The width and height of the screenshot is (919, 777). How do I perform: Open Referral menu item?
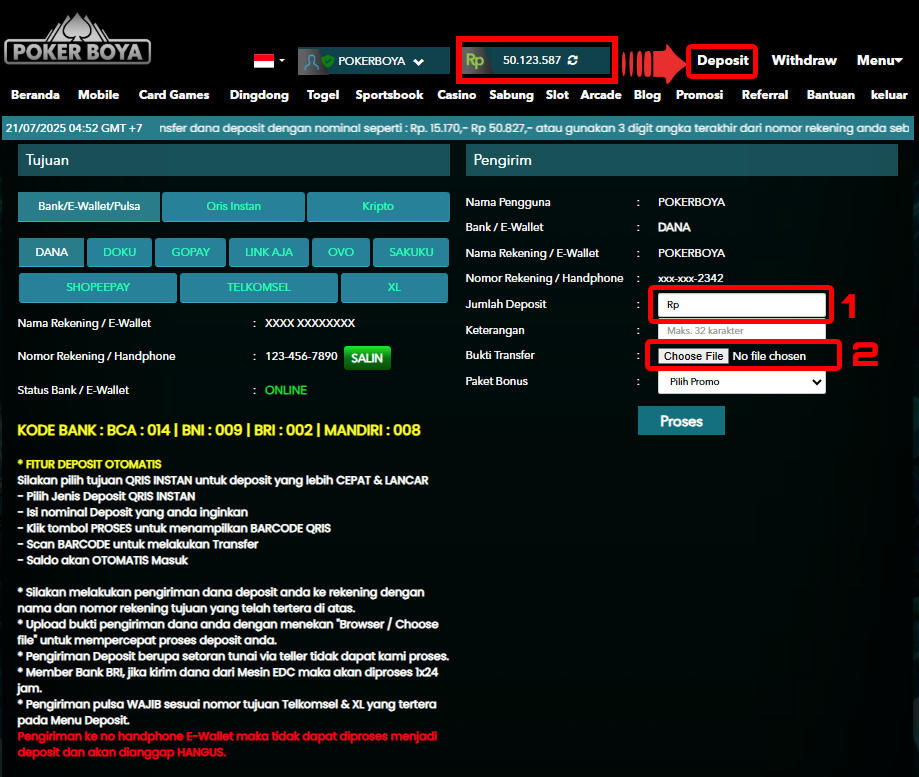(764, 95)
